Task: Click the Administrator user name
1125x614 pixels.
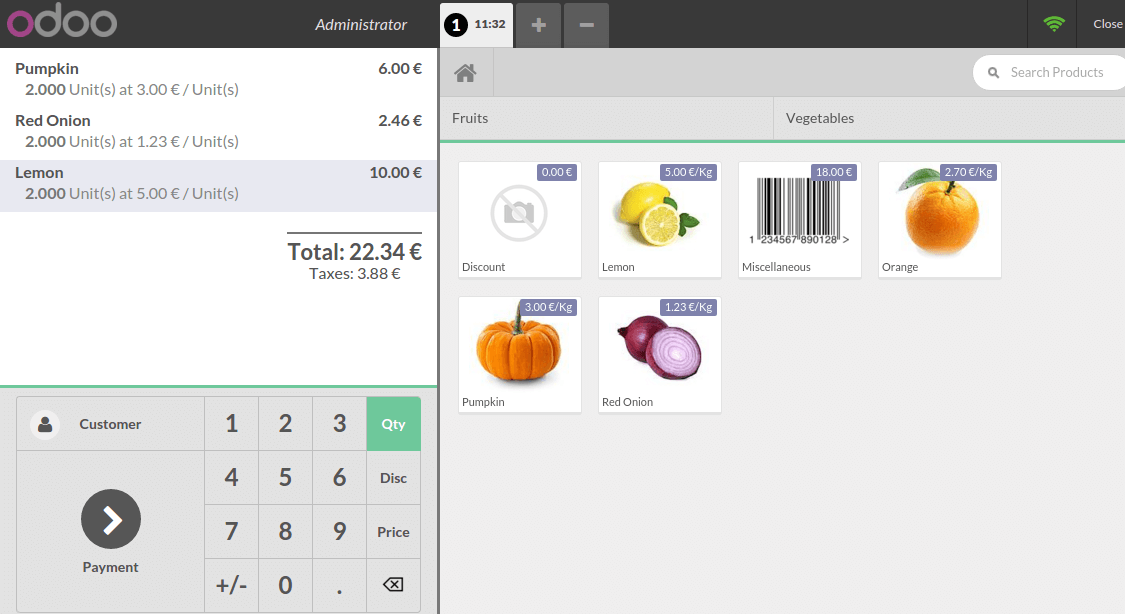Action: click(x=361, y=24)
